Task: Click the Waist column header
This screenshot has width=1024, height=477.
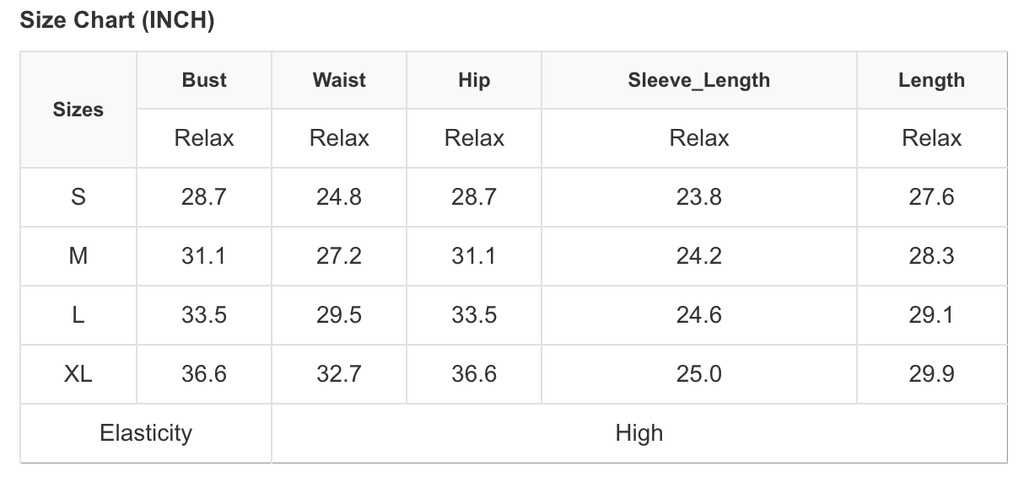Action: pos(339,81)
